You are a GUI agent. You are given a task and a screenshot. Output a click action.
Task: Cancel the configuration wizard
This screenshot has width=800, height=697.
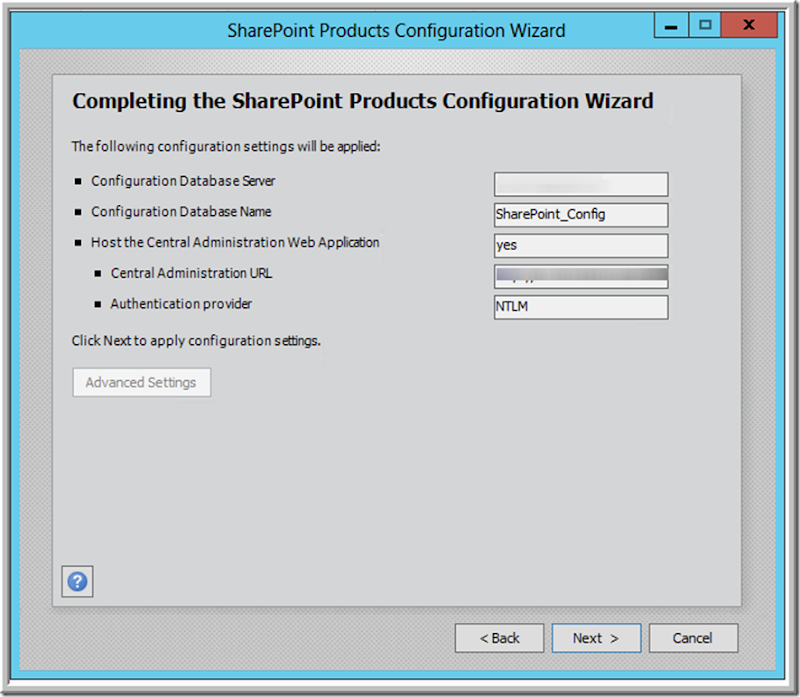coord(693,638)
